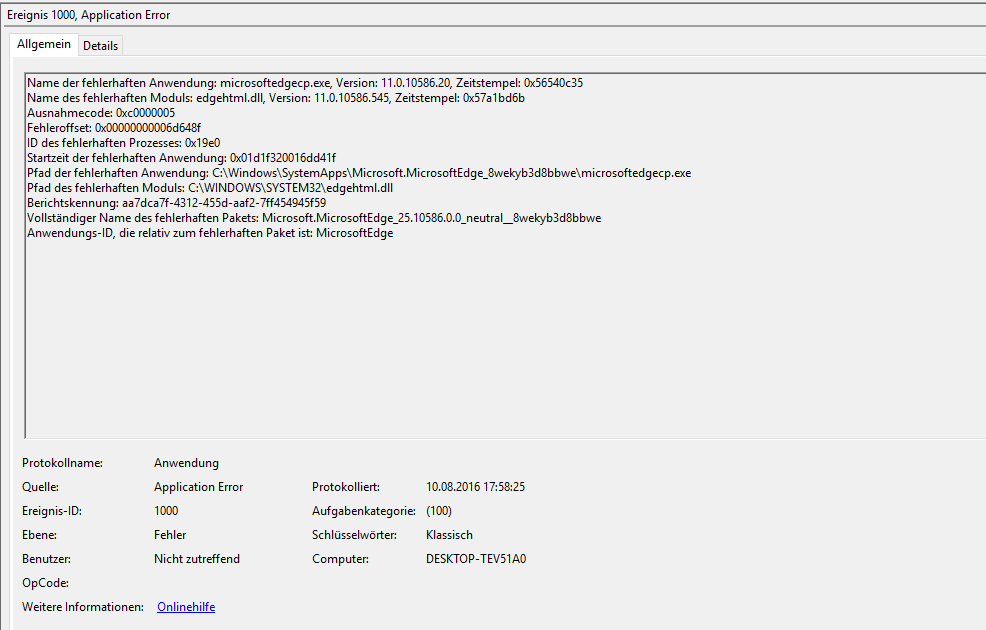Click the Ereignis-ID value 1000
Screen dimensions: 986x630
(x=166, y=511)
